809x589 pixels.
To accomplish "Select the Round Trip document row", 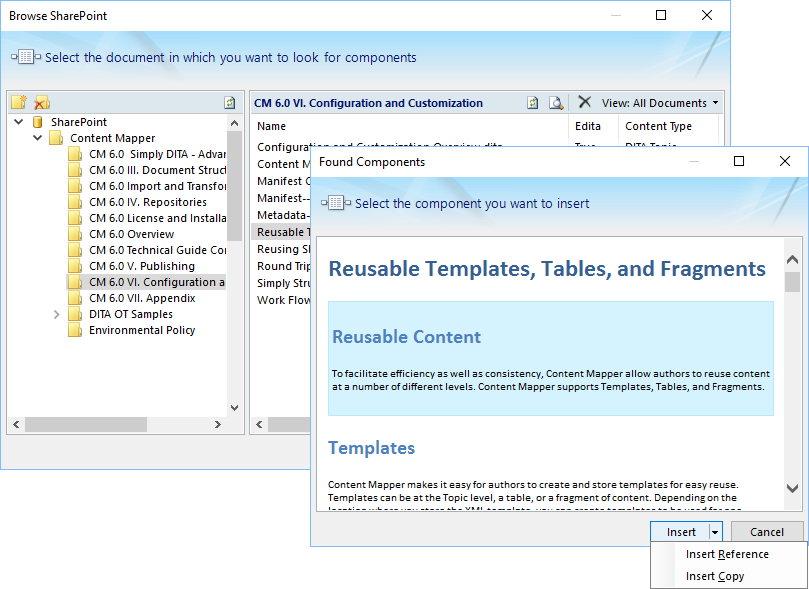I will tap(283, 266).
